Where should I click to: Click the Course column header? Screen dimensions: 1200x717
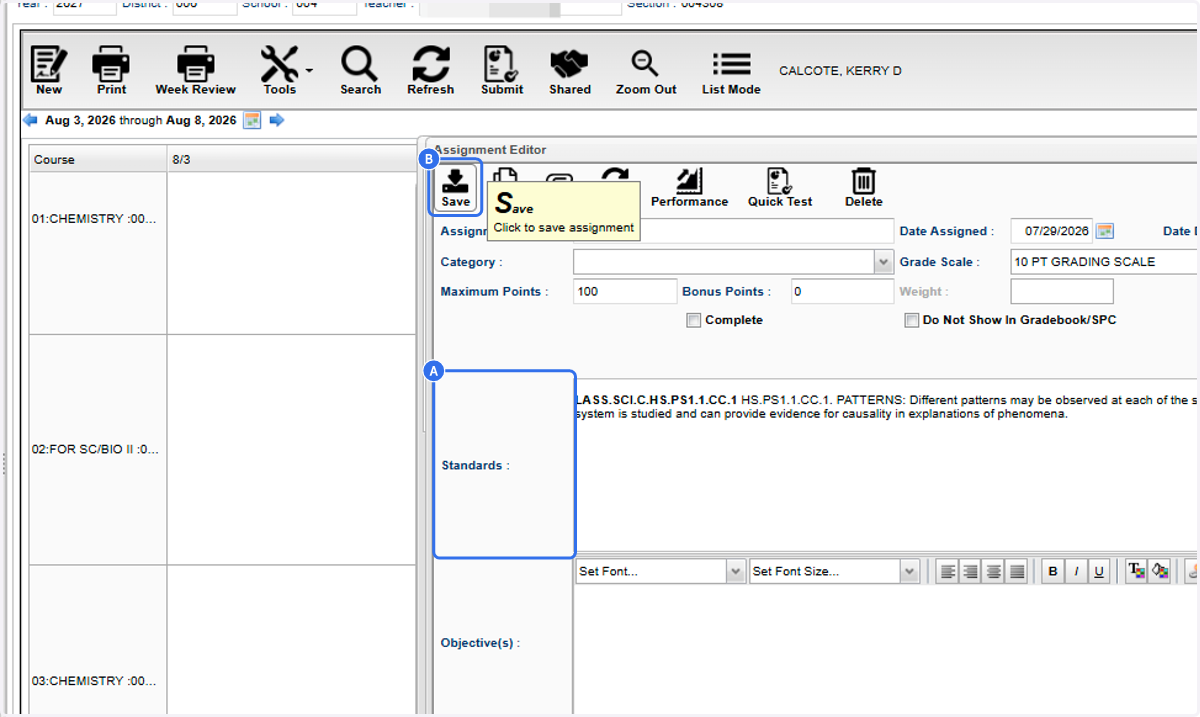[x=97, y=159]
